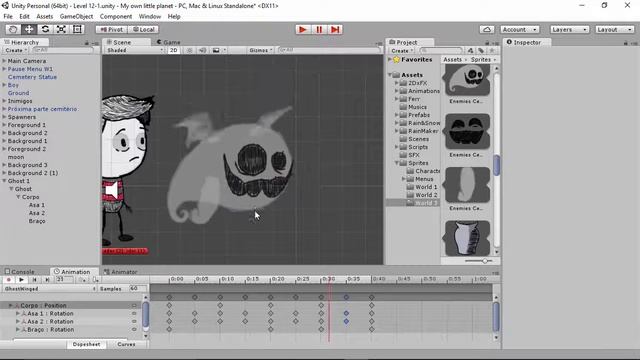Open the Account dropdown

[520, 29]
